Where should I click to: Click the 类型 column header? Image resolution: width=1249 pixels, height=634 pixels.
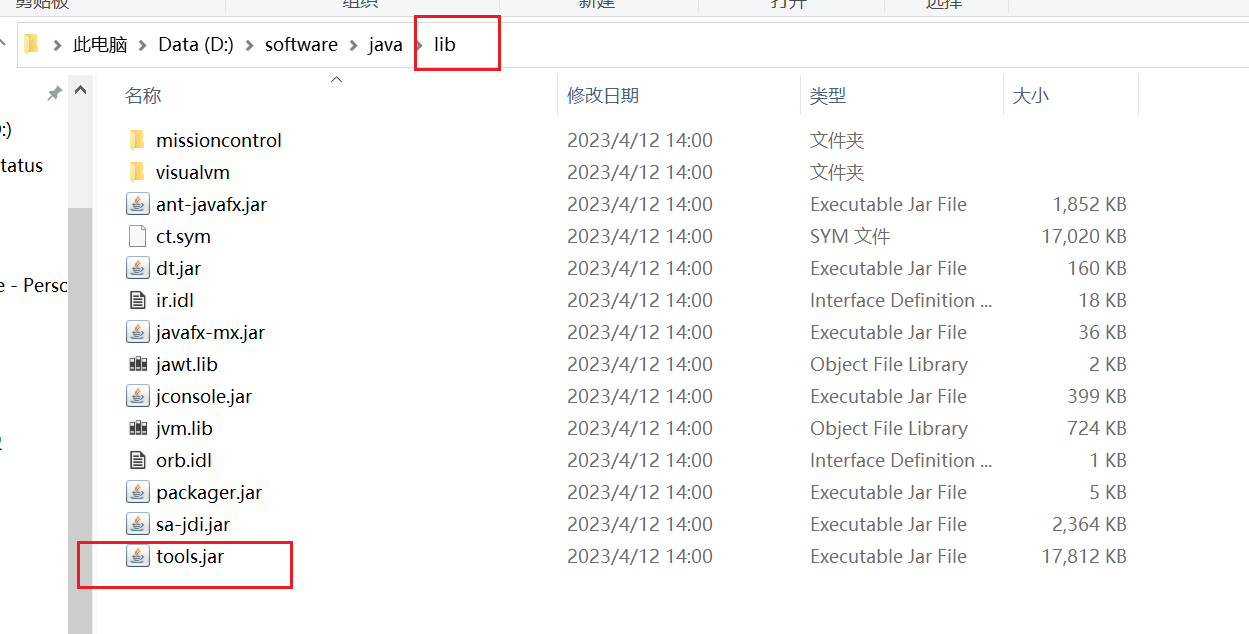[x=828, y=96]
